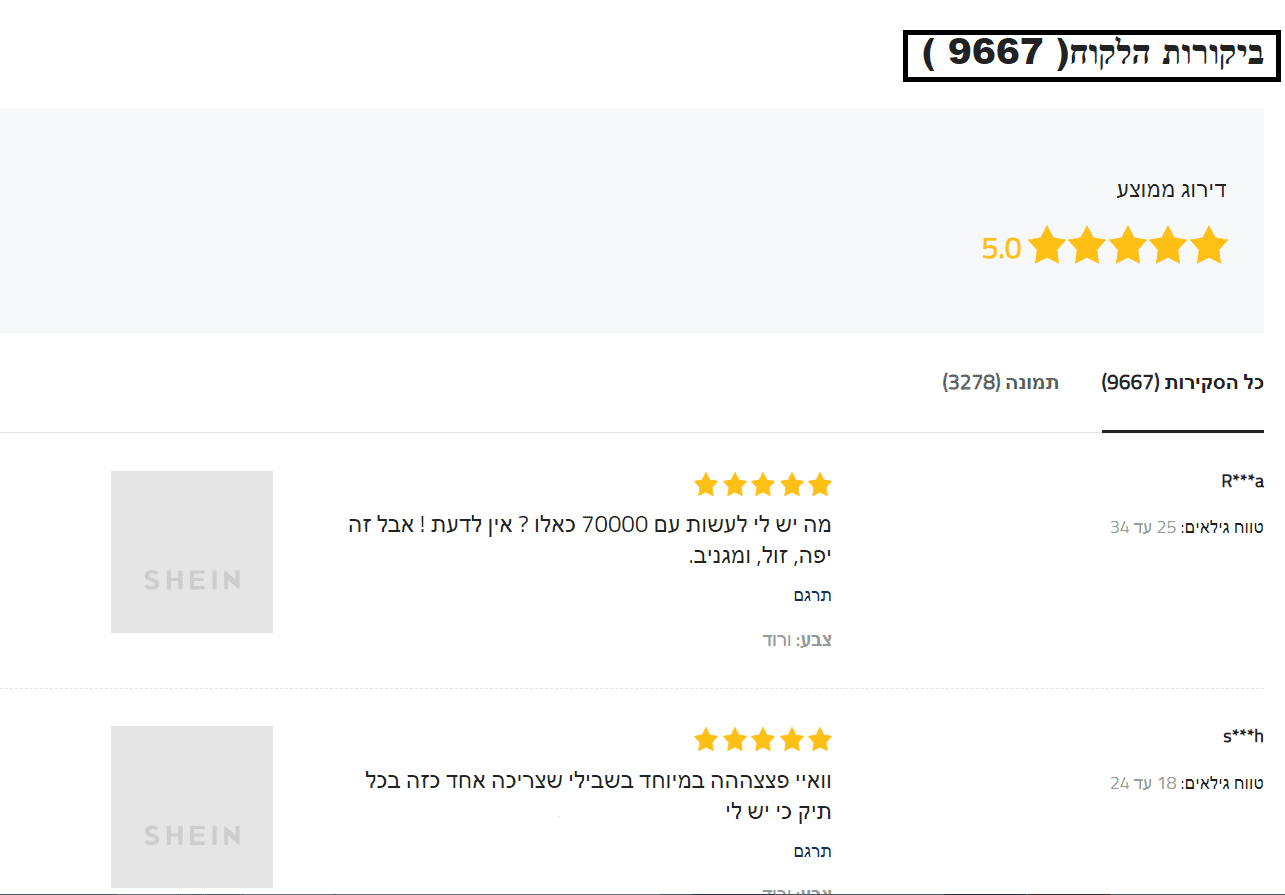
Task: Click the review text mentioning 70000
Action: [590, 540]
